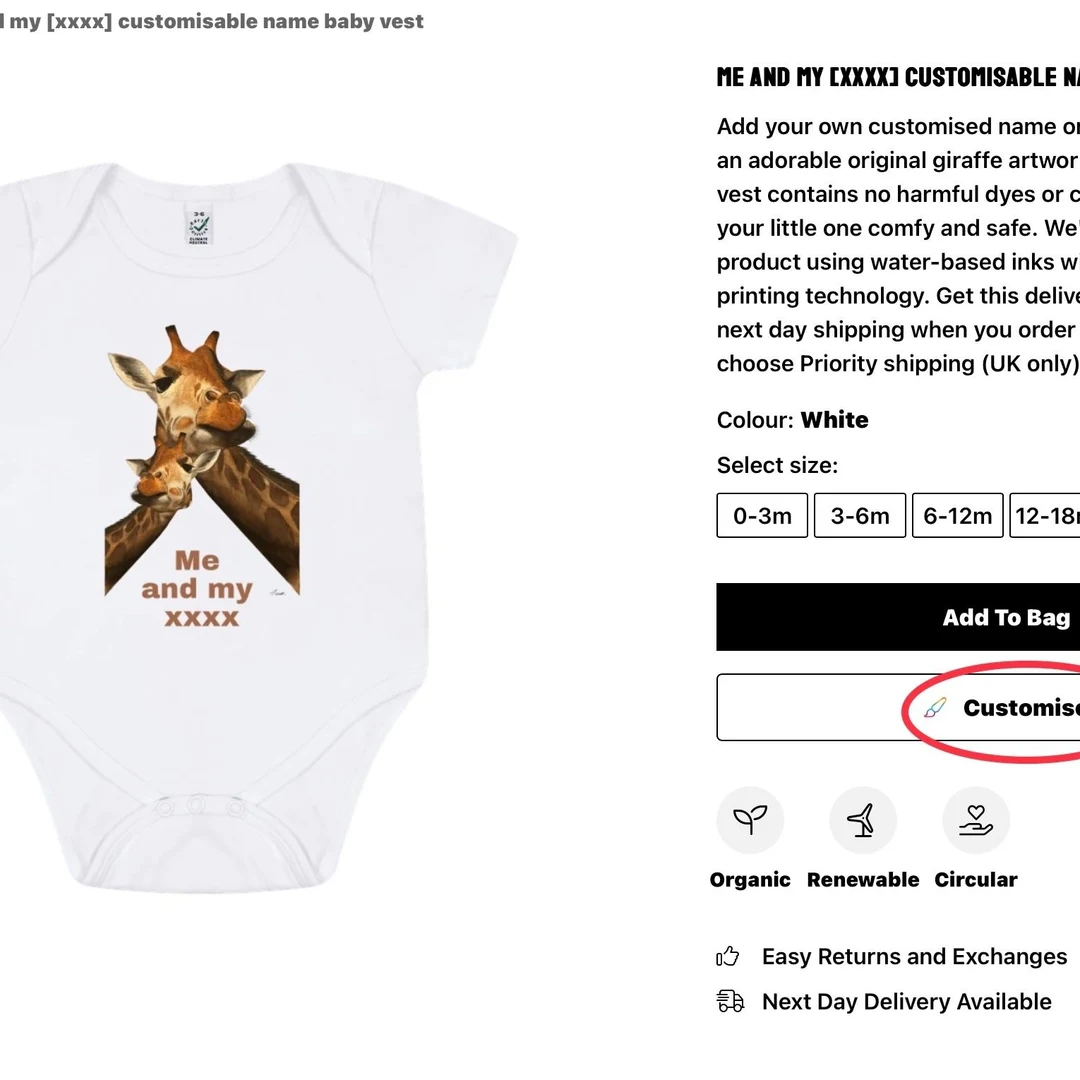
Task: Click the Renewable wind turbine icon
Action: (x=862, y=820)
